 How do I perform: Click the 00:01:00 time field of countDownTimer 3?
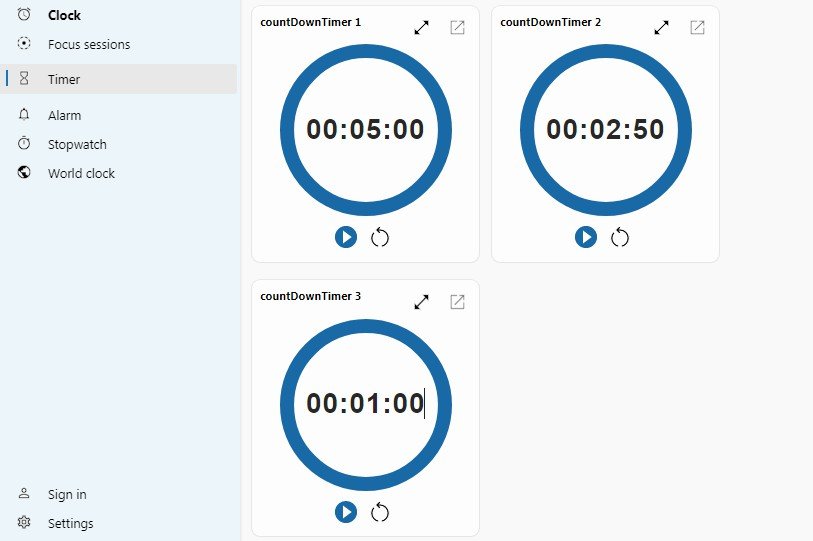366,404
